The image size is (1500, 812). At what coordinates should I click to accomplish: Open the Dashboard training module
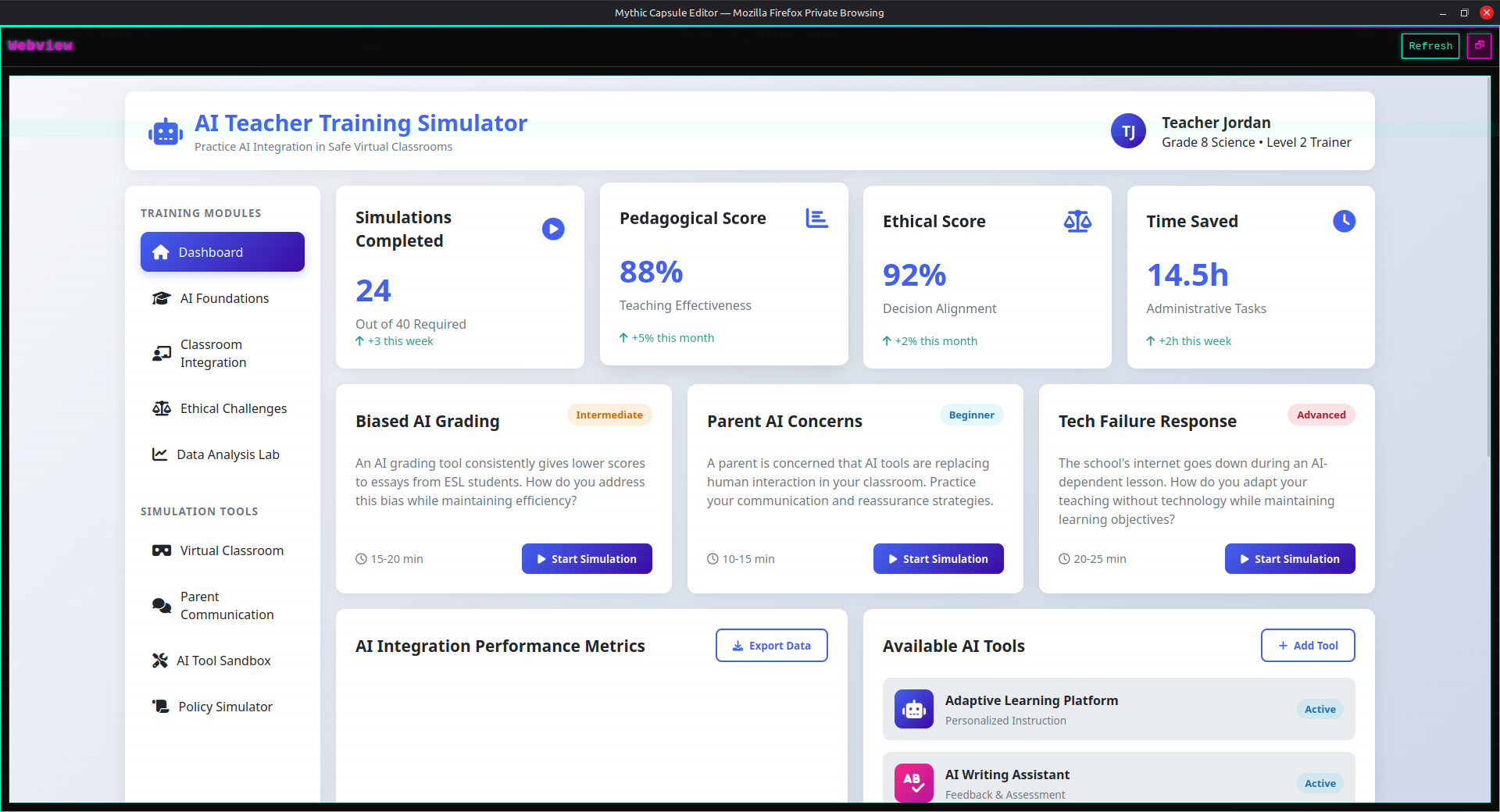click(x=222, y=251)
